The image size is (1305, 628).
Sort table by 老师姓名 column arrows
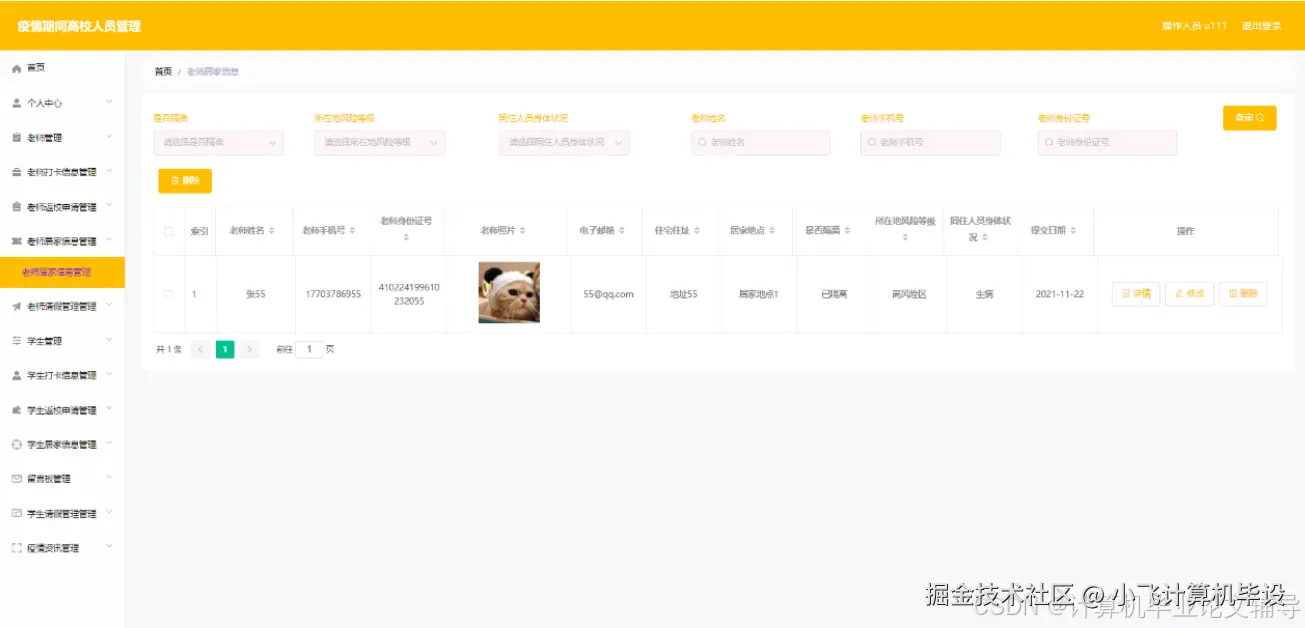271,231
